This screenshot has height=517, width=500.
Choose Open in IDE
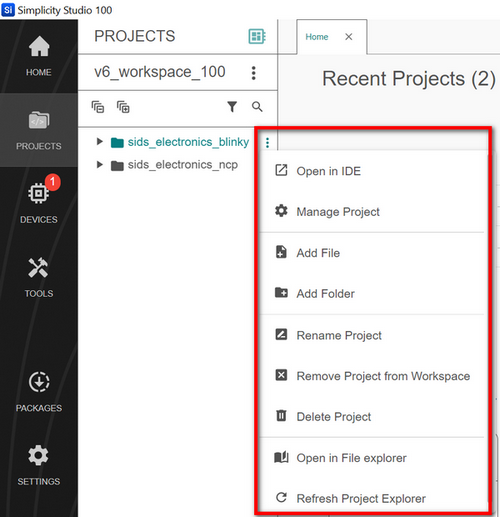coord(372,171)
